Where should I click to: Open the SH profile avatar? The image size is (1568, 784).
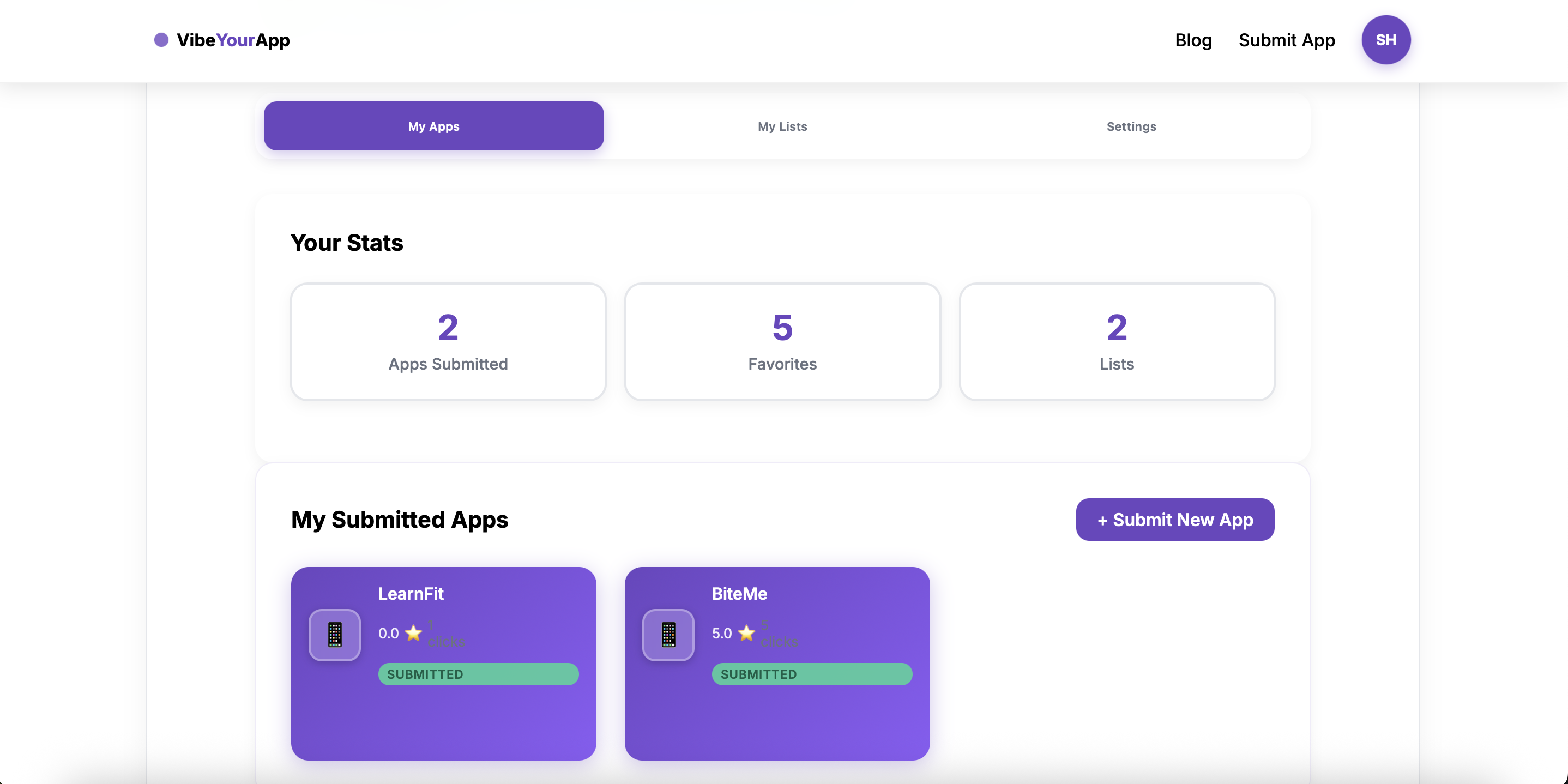coord(1385,40)
